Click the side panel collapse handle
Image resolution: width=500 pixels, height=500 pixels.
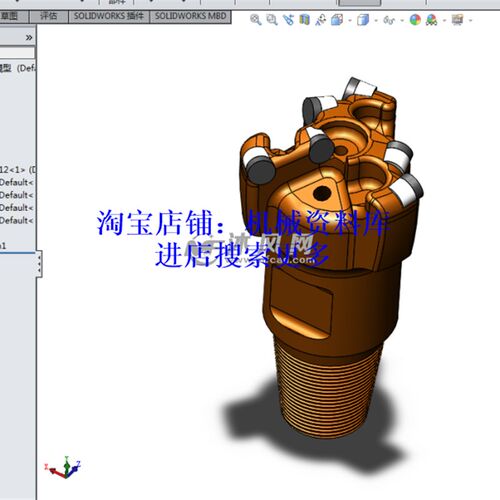tap(39, 263)
